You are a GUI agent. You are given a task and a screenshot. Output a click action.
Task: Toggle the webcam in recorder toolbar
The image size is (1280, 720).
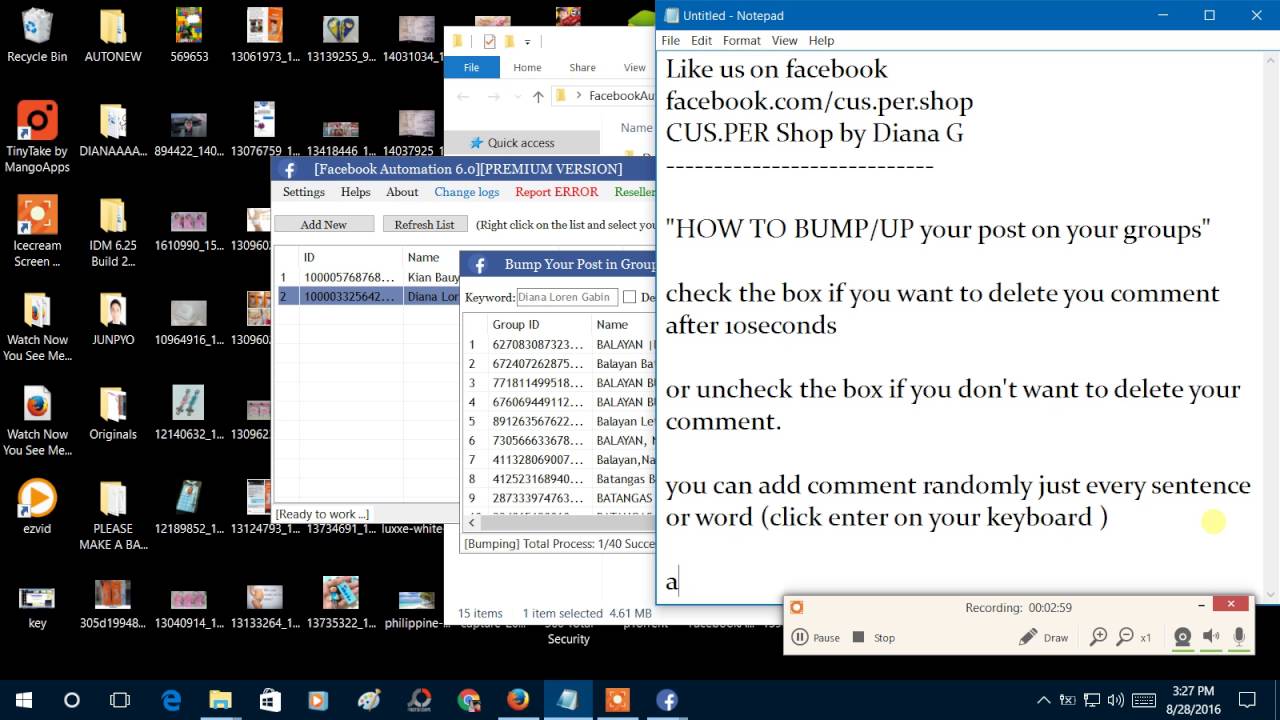point(1182,637)
